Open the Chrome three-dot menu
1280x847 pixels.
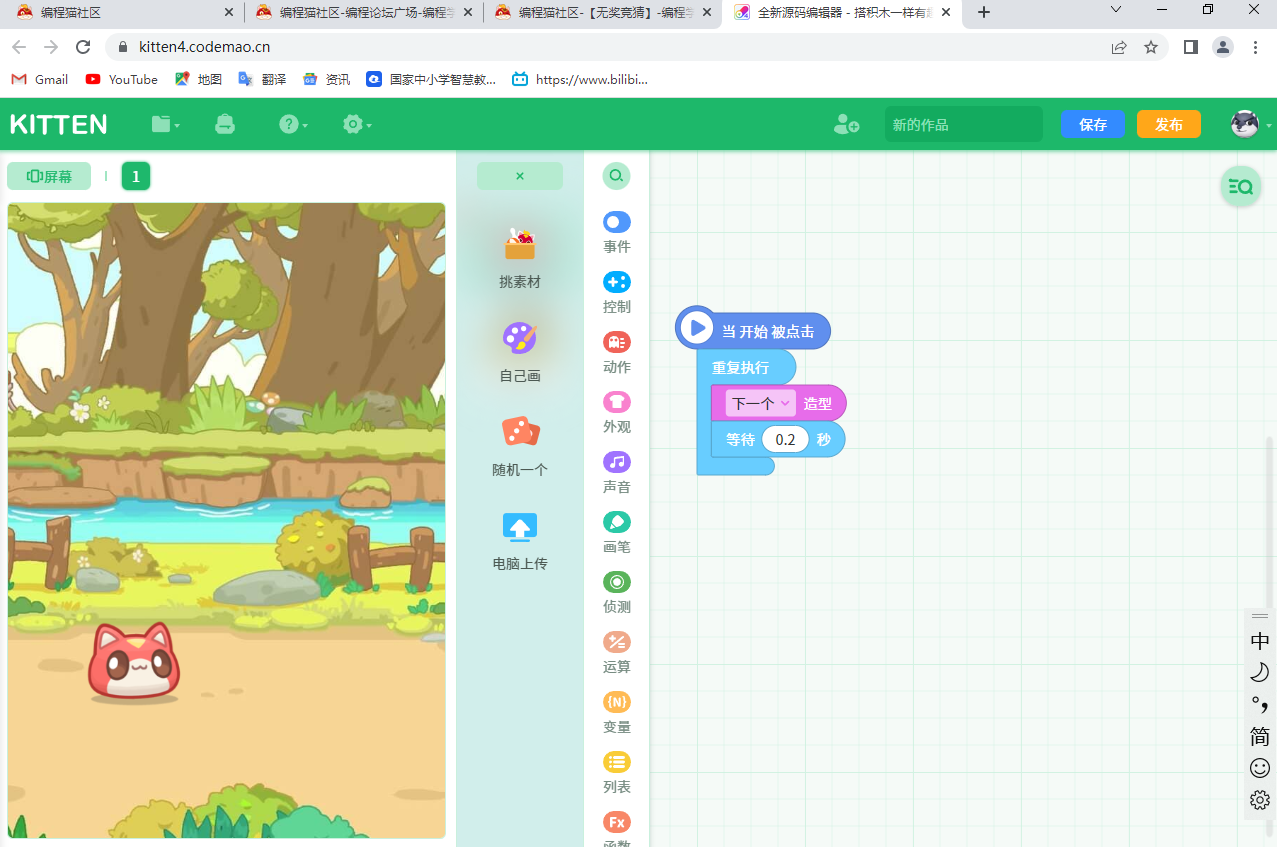point(1255,47)
